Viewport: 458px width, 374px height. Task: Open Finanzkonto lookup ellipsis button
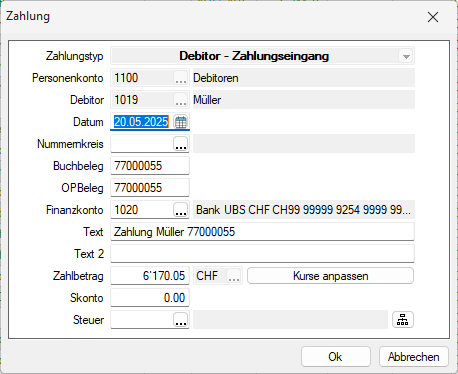pyautogui.click(x=181, y=210)
